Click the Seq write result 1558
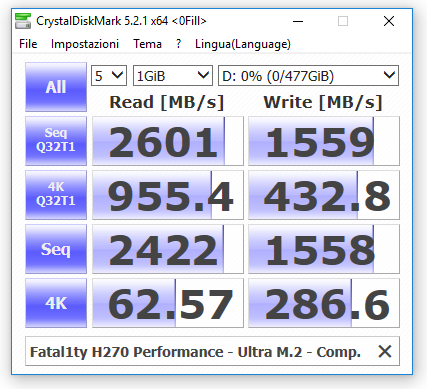Image resolution: width=427 pixels, height=389 pixels. click(324, 249)
